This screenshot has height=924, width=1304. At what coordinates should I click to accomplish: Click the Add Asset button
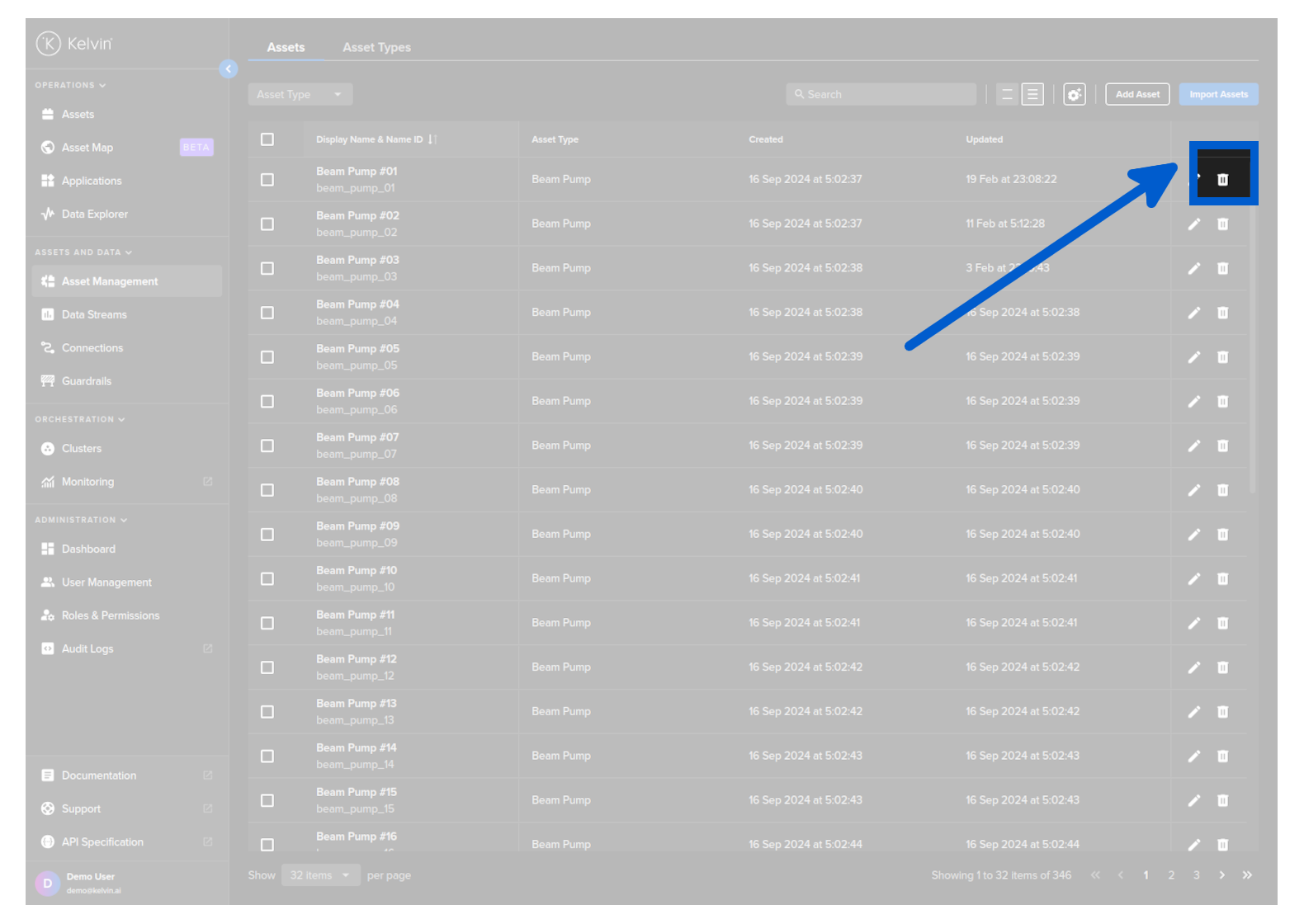[1136, 95]
